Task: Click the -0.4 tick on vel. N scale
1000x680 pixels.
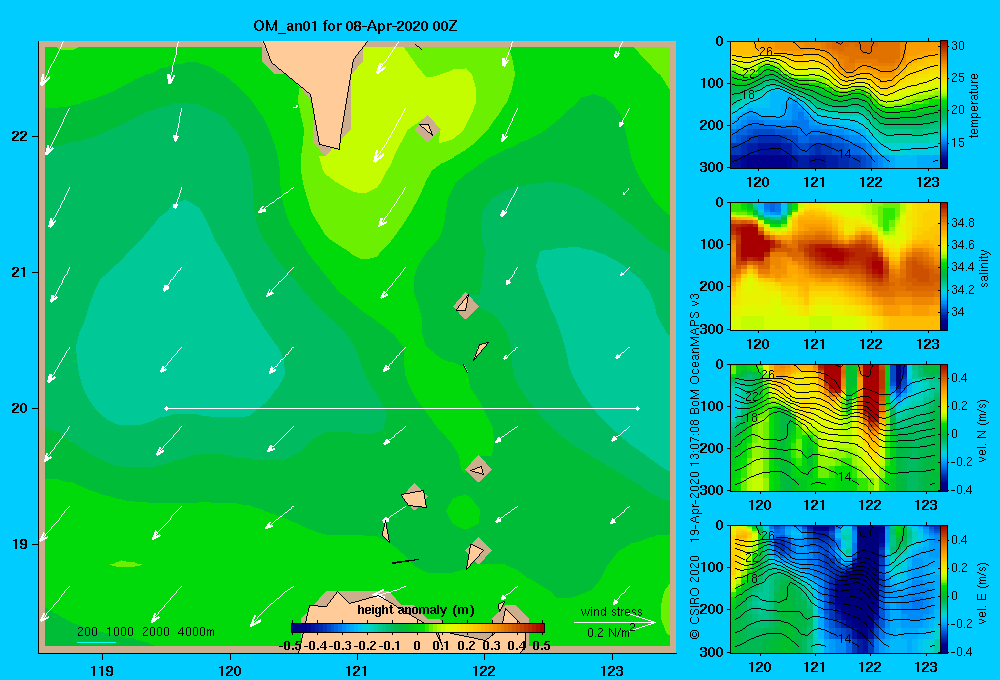Action: click(x=961, y=490)
